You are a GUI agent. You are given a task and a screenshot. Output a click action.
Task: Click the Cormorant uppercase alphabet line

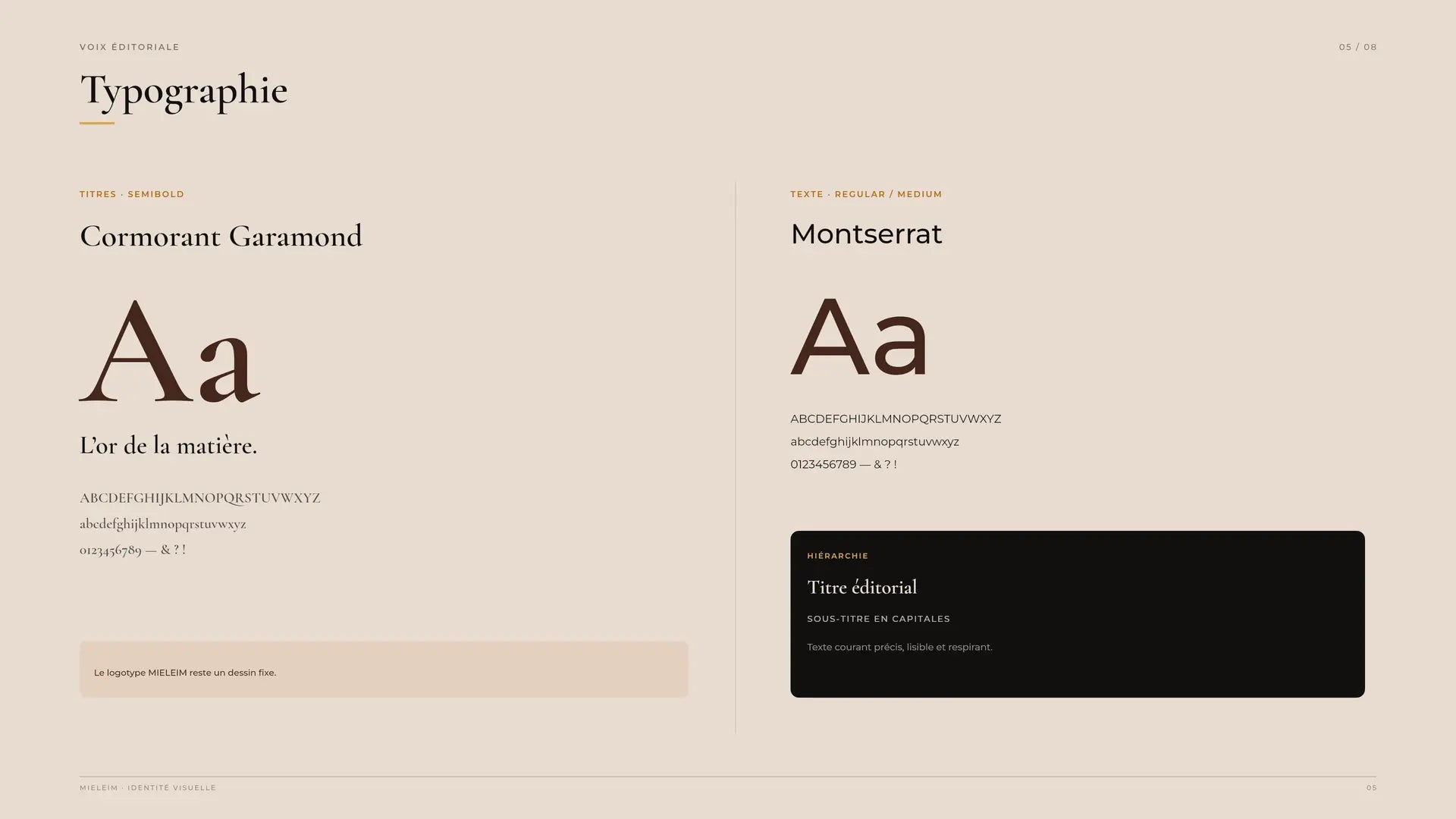pyautogui.click(x=199, y=498)
